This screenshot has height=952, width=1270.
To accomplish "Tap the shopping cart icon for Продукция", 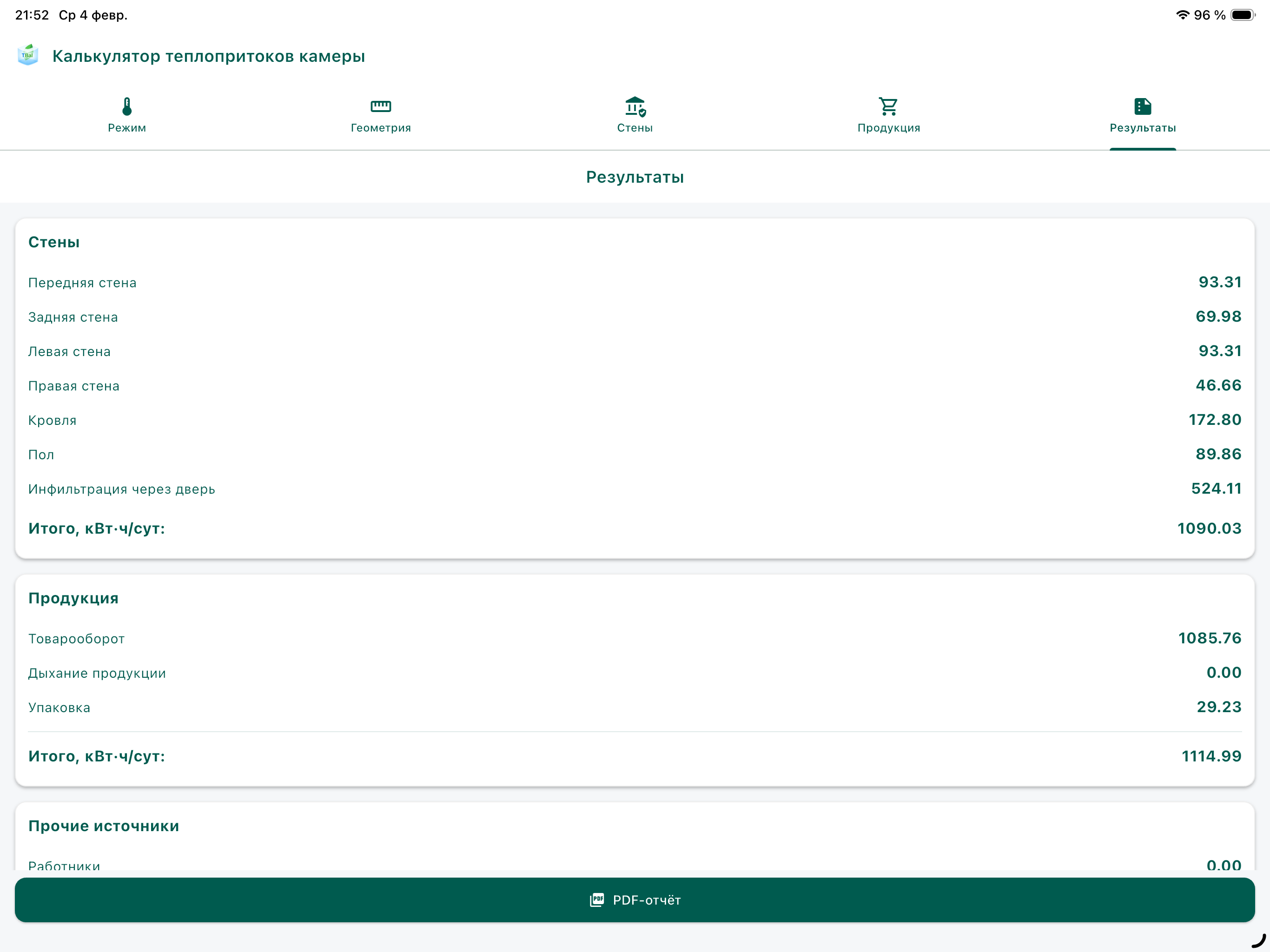I will pos(889,106).
